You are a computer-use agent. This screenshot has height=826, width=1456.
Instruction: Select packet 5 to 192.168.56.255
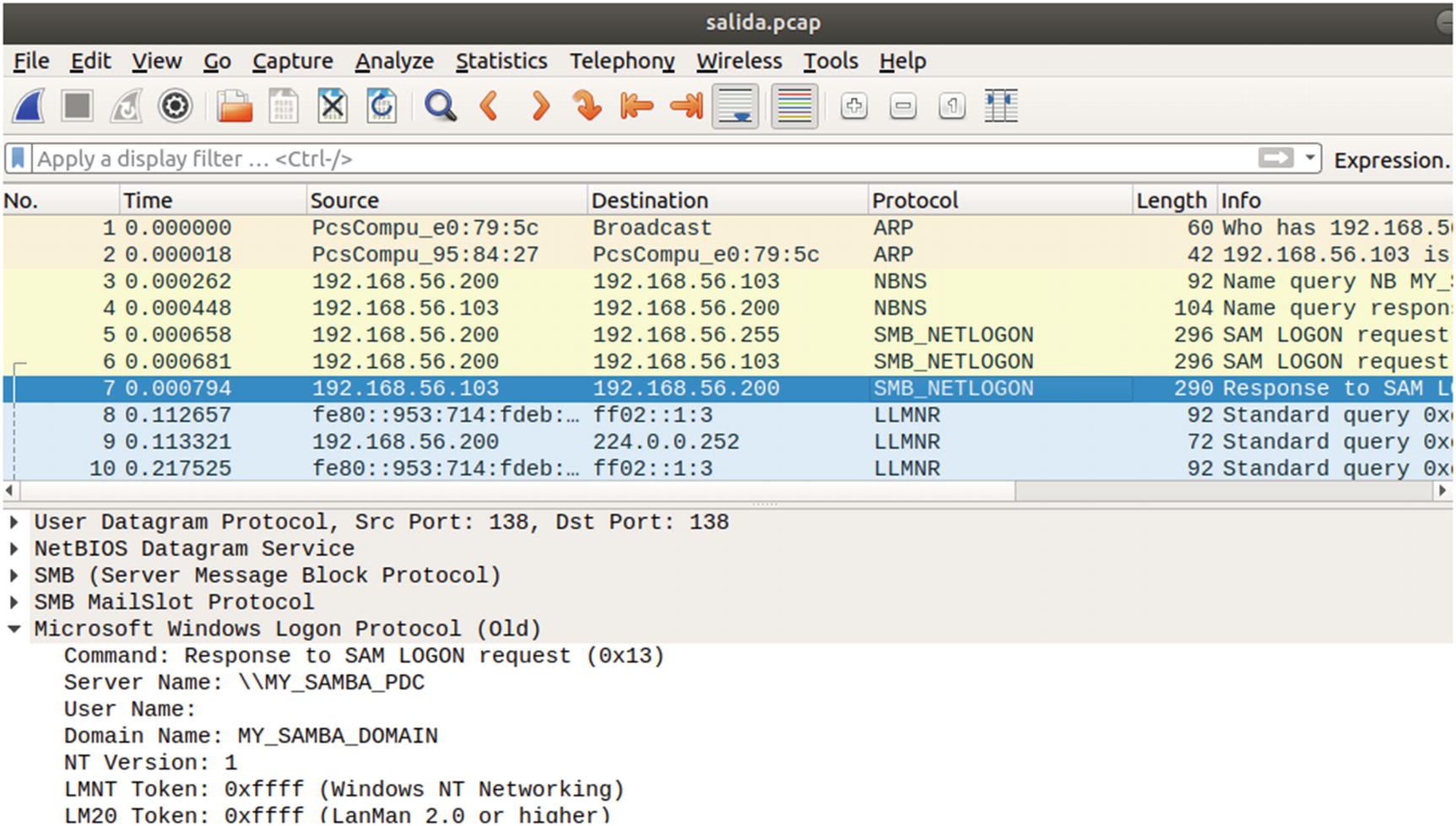click(728, 335)
